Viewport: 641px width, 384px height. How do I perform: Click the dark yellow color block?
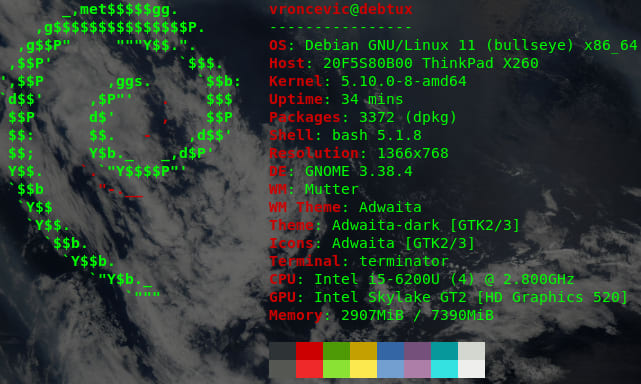pyautogui.click(x=363, y=351)
